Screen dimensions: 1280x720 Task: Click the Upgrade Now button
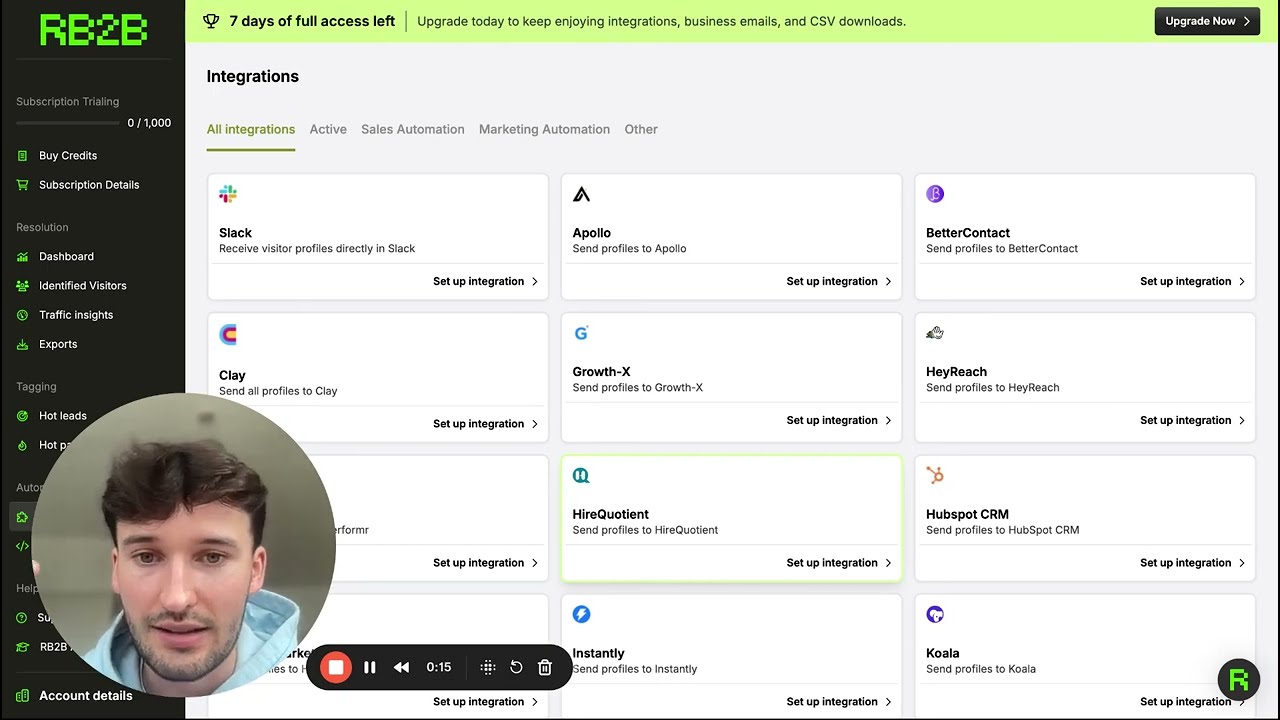pyautogui.click(x=1207, y=21)
